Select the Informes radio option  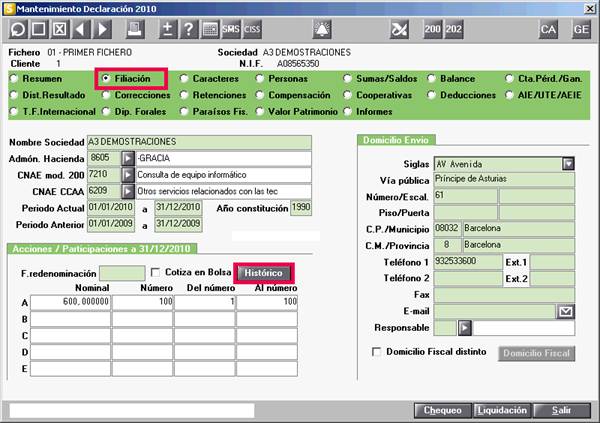347,111
